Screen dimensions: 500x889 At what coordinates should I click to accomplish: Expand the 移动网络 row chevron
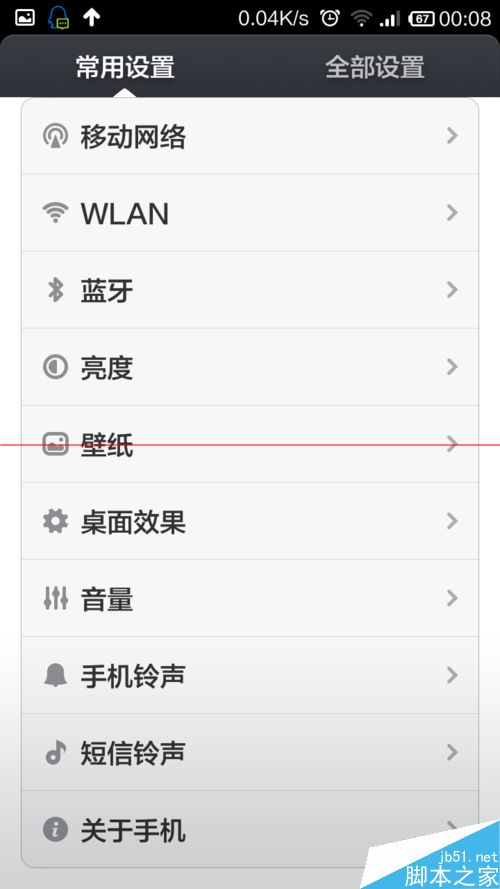click(x=452, y=136)
